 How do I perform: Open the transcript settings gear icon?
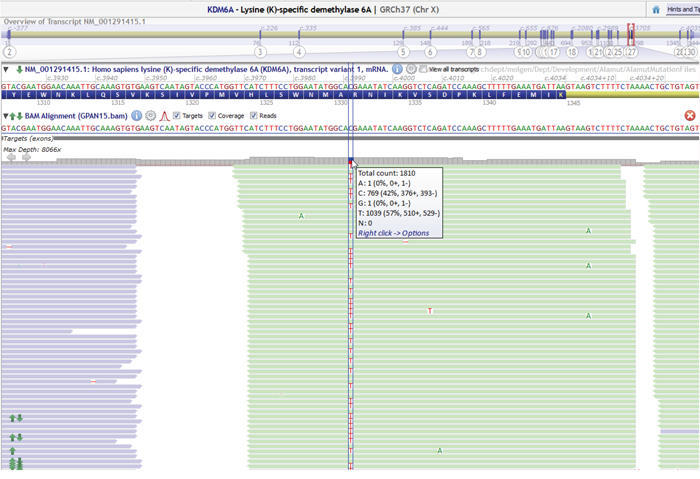411,69
